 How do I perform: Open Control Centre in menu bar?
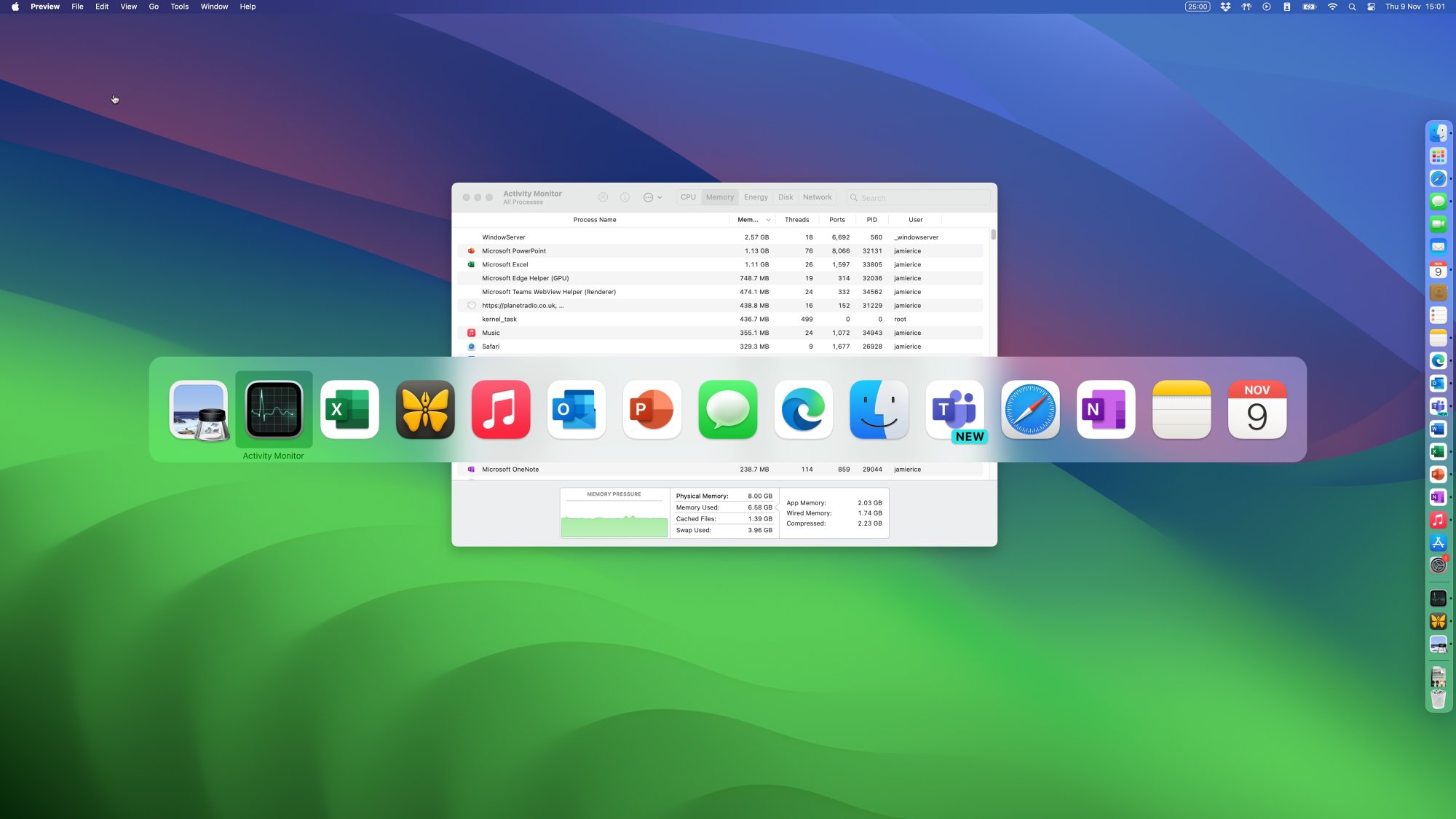click(1371, 7)
